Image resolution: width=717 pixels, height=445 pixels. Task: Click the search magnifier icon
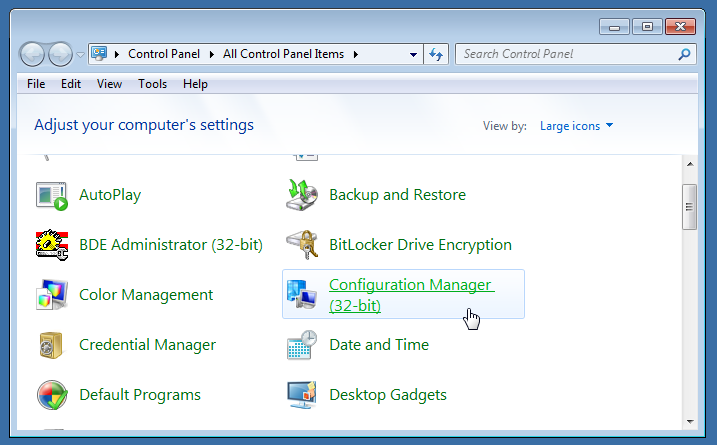684,54
